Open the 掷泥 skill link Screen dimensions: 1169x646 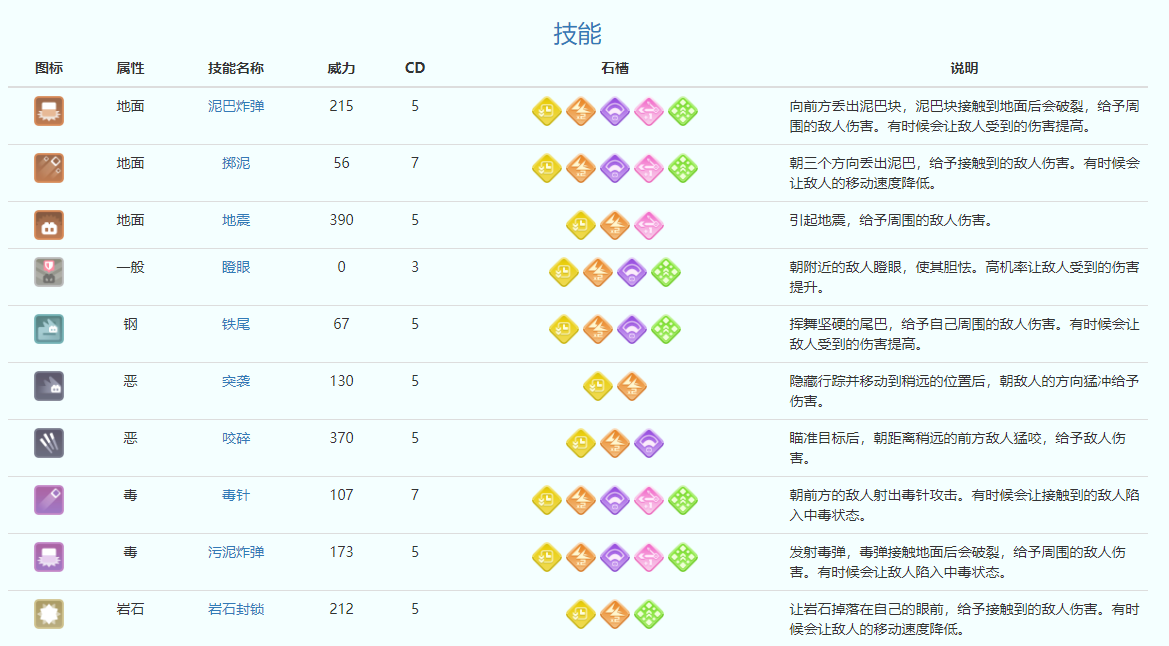tap(236, 163)
